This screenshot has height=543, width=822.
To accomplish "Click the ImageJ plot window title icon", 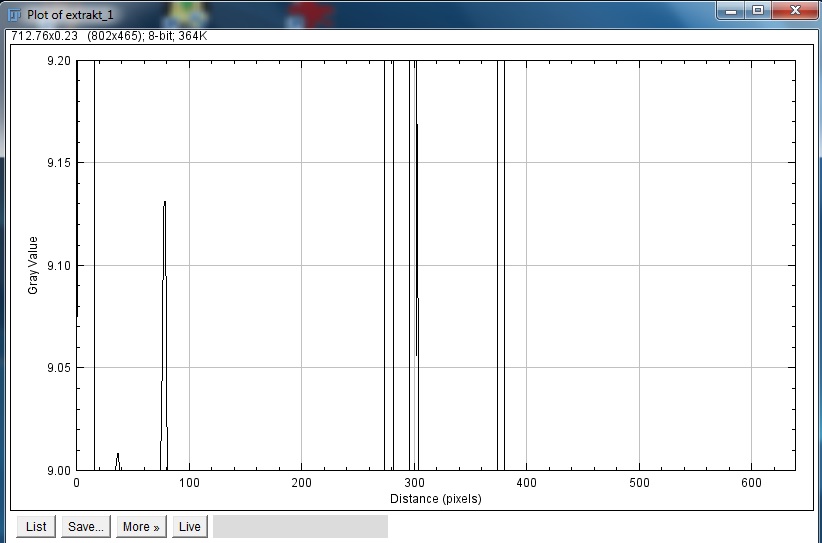I will click(x=15, y=15).
